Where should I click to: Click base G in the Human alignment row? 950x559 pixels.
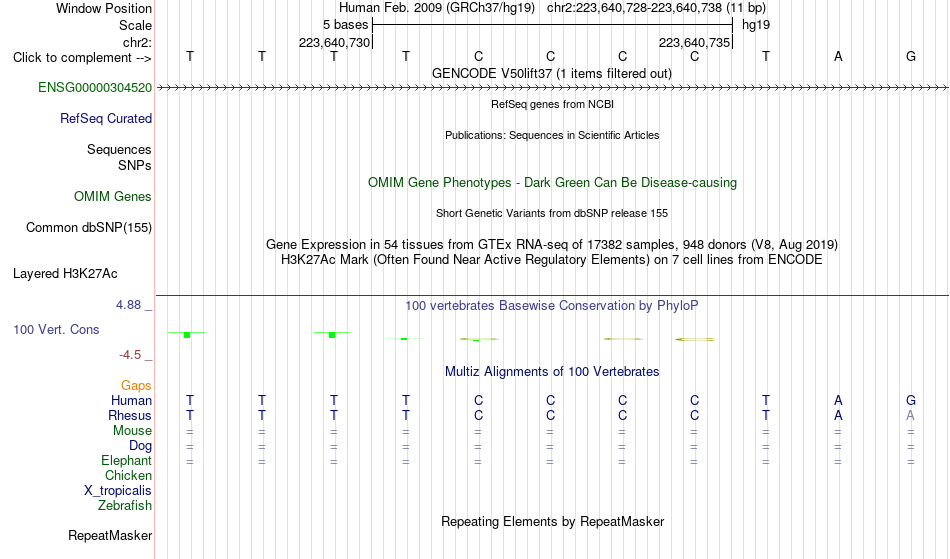(x=911, y=400)
